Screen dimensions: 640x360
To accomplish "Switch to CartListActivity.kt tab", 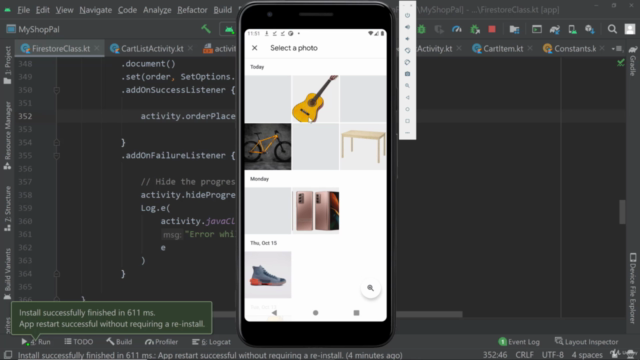I will tap(152, 49).
